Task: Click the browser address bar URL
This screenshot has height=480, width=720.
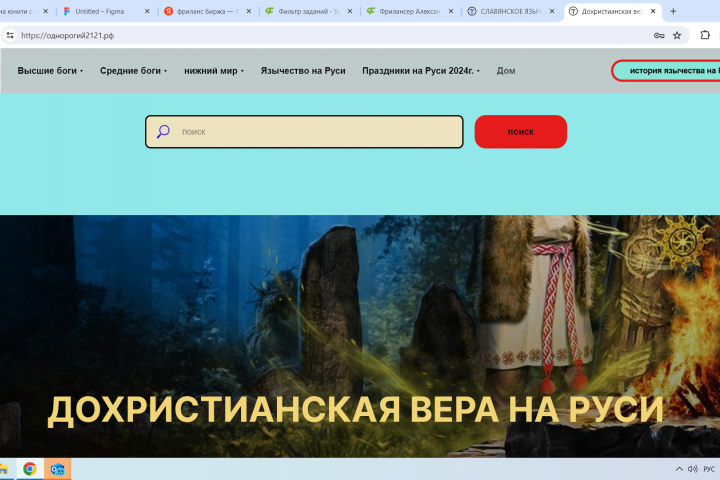Action: click(68, 35)
